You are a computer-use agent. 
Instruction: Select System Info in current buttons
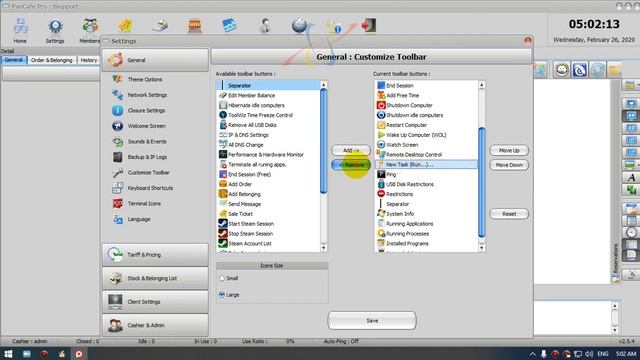427,214
